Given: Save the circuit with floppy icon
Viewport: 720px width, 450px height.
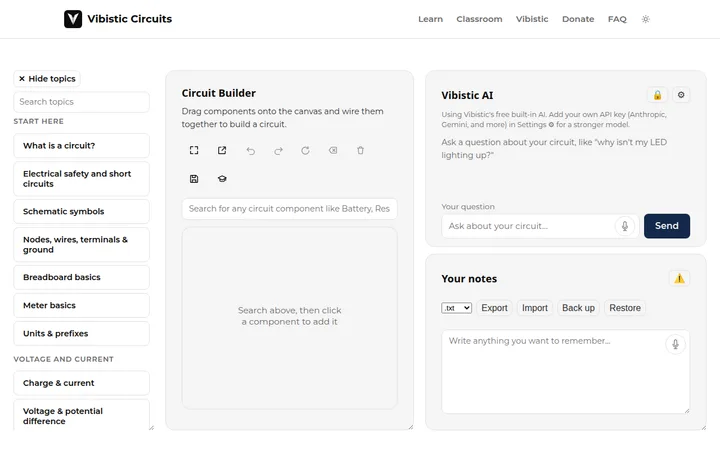Looking at the screenshot, I should [x=194, y=179].
